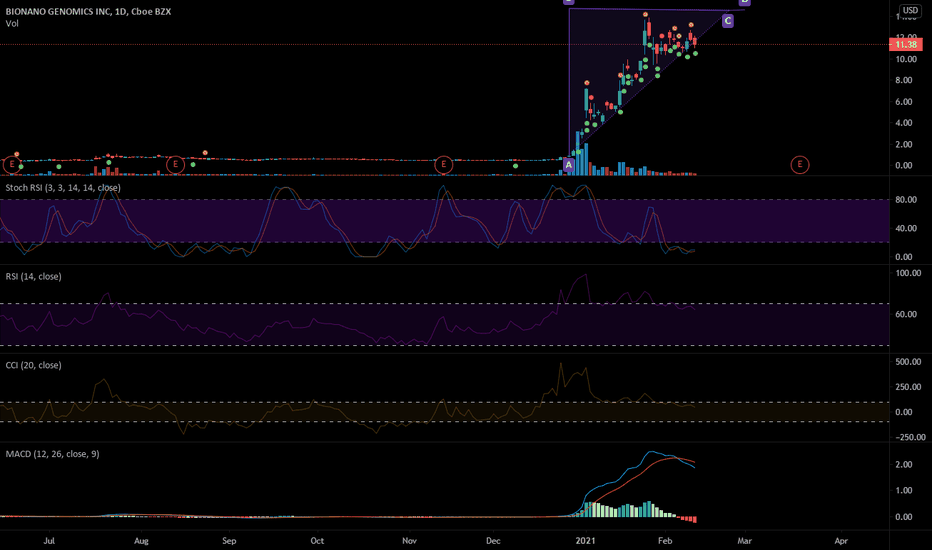Open the earnings marker E near early July
932x550 pixels.
[x=11, y=164]
